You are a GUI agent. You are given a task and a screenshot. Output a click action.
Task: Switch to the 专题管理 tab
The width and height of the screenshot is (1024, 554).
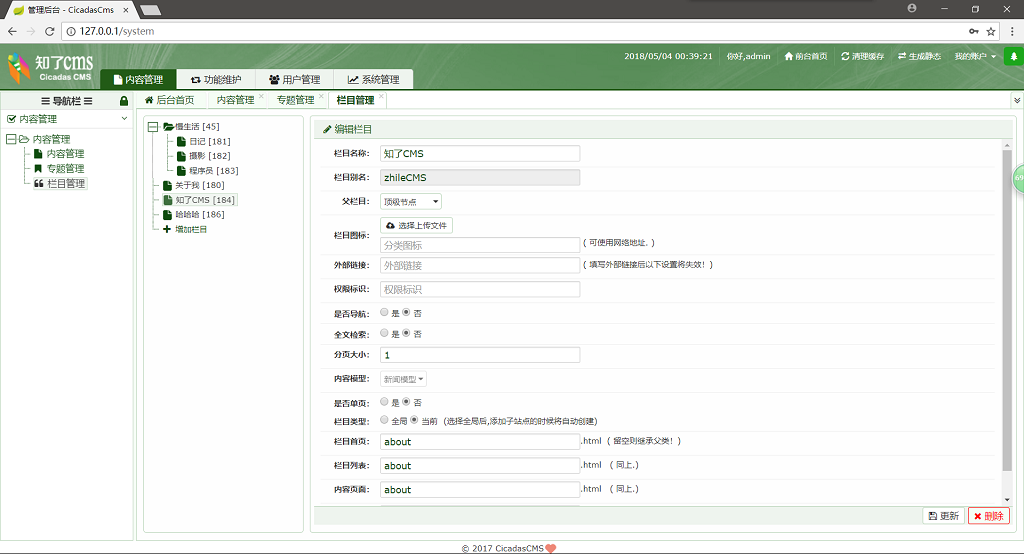click(x=295, y=100)
